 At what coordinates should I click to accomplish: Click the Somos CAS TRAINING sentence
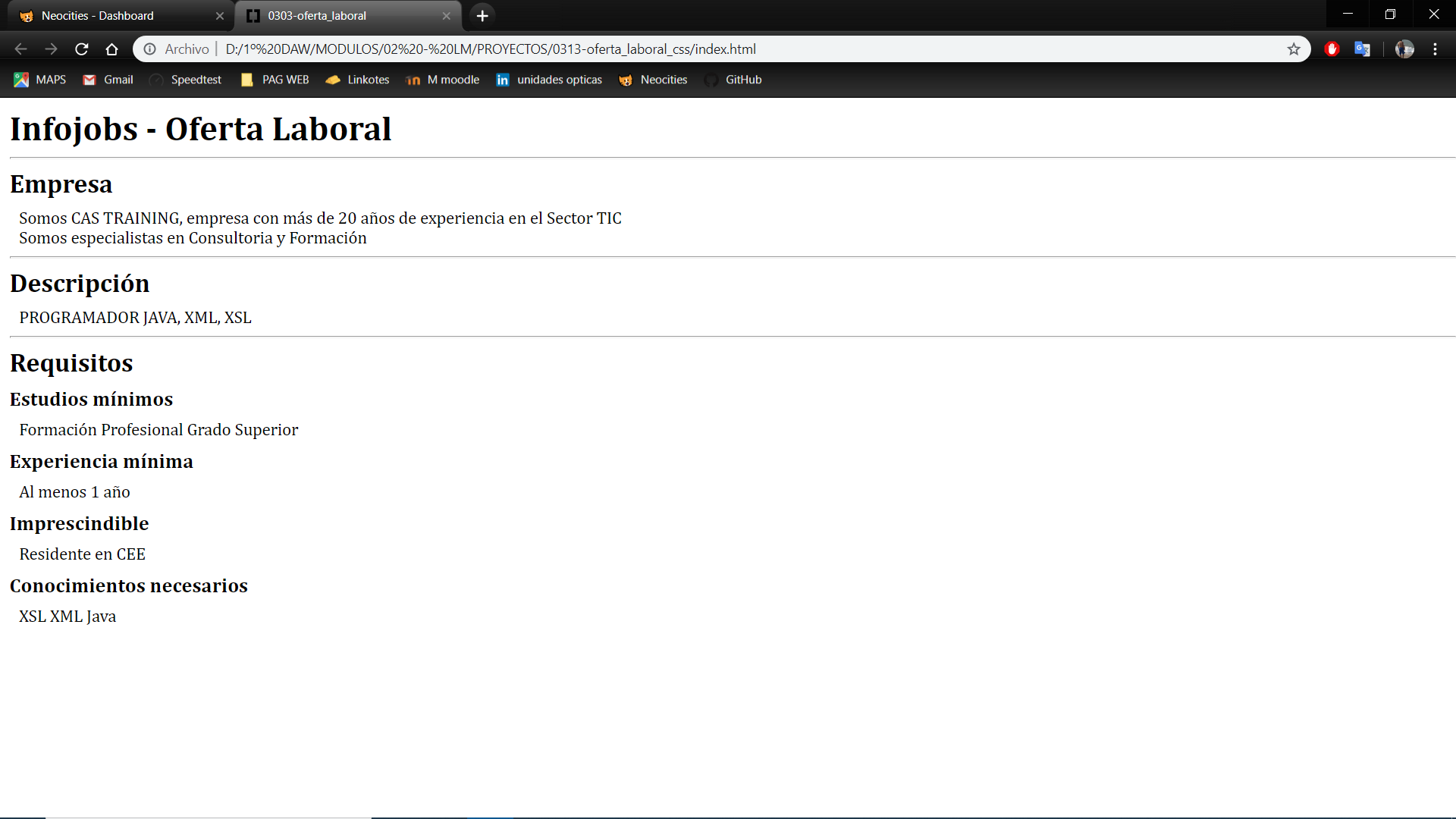click(x=320, y=218)
